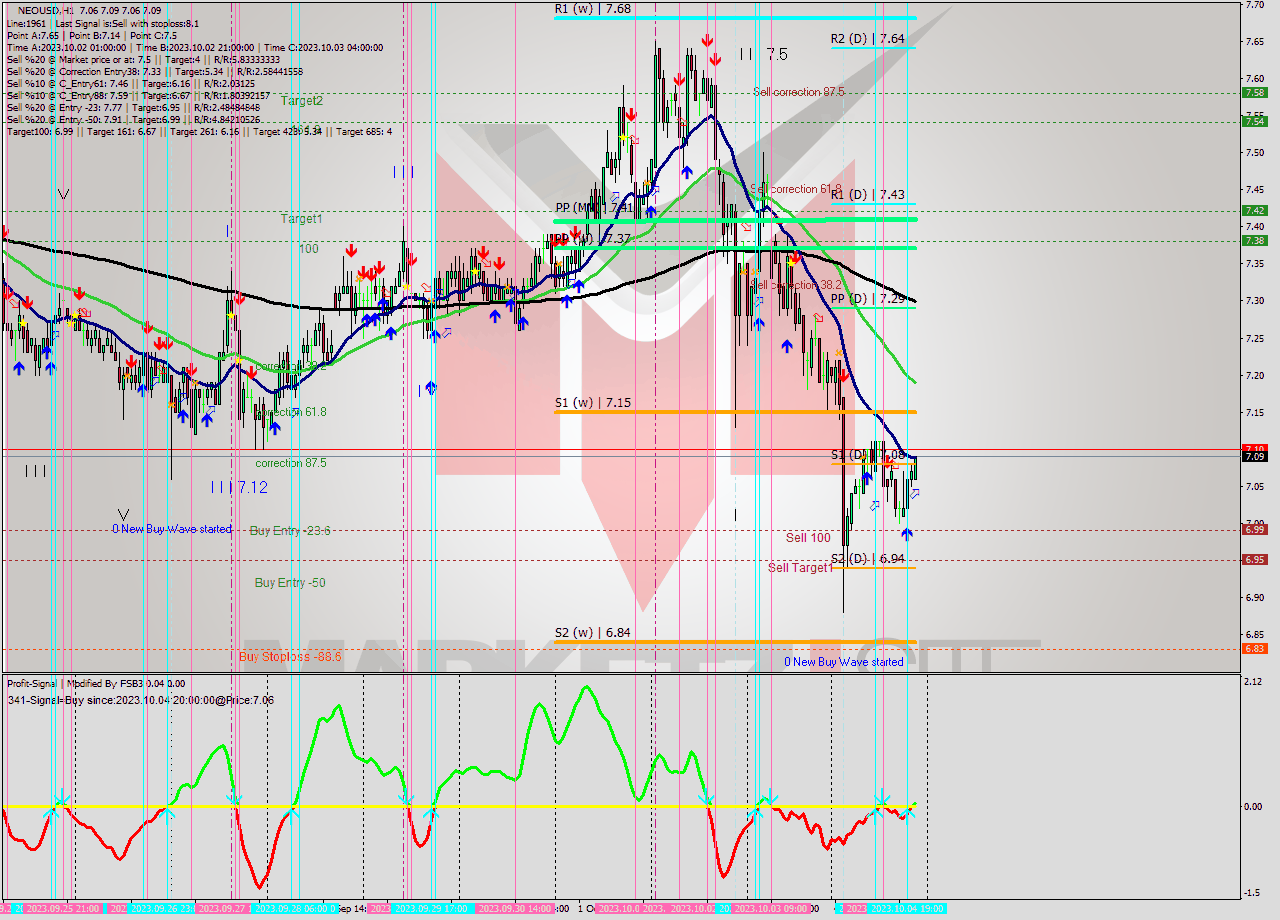Click the 'Sell %10 @ C_Entry61: 7.46' line

pyautogui.click(x=133, y=84)
